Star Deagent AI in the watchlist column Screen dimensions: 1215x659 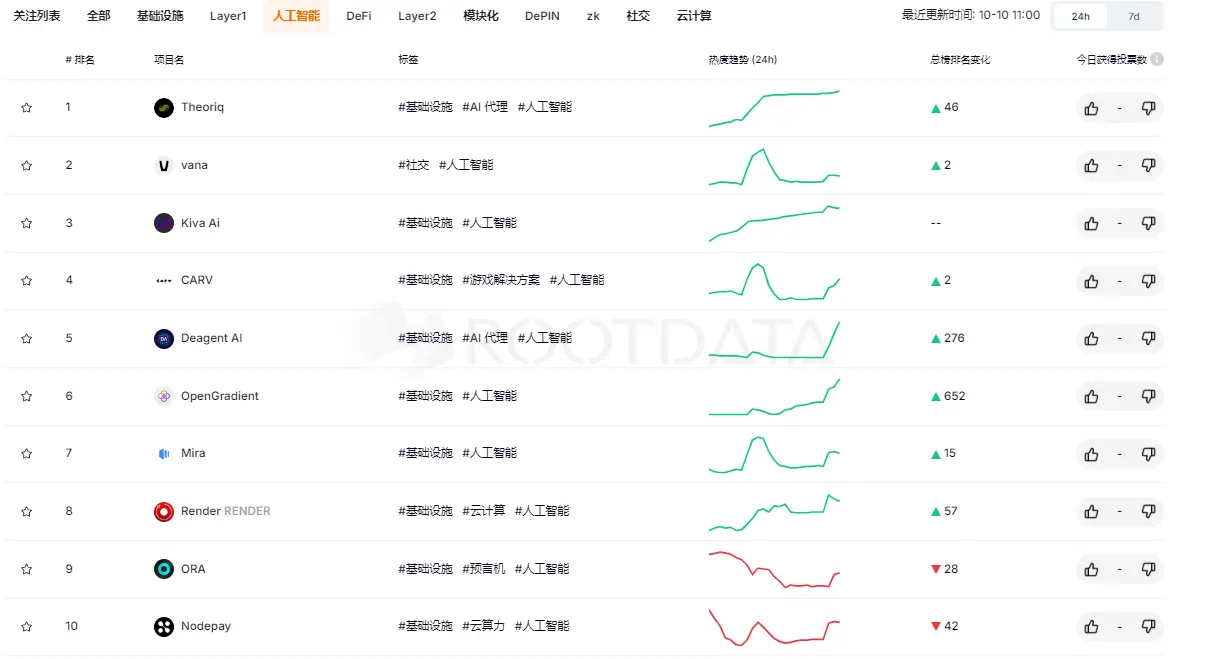tap(26, 338)
